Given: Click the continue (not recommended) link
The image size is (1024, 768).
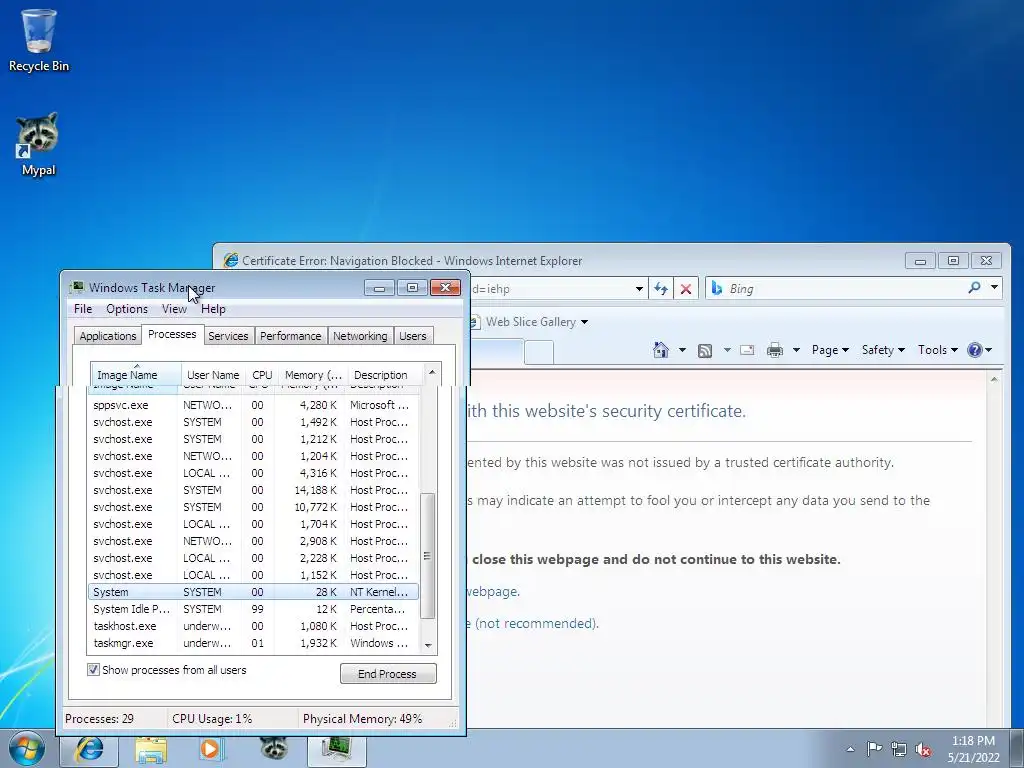Looking at the screenshot, I should 532,623.
